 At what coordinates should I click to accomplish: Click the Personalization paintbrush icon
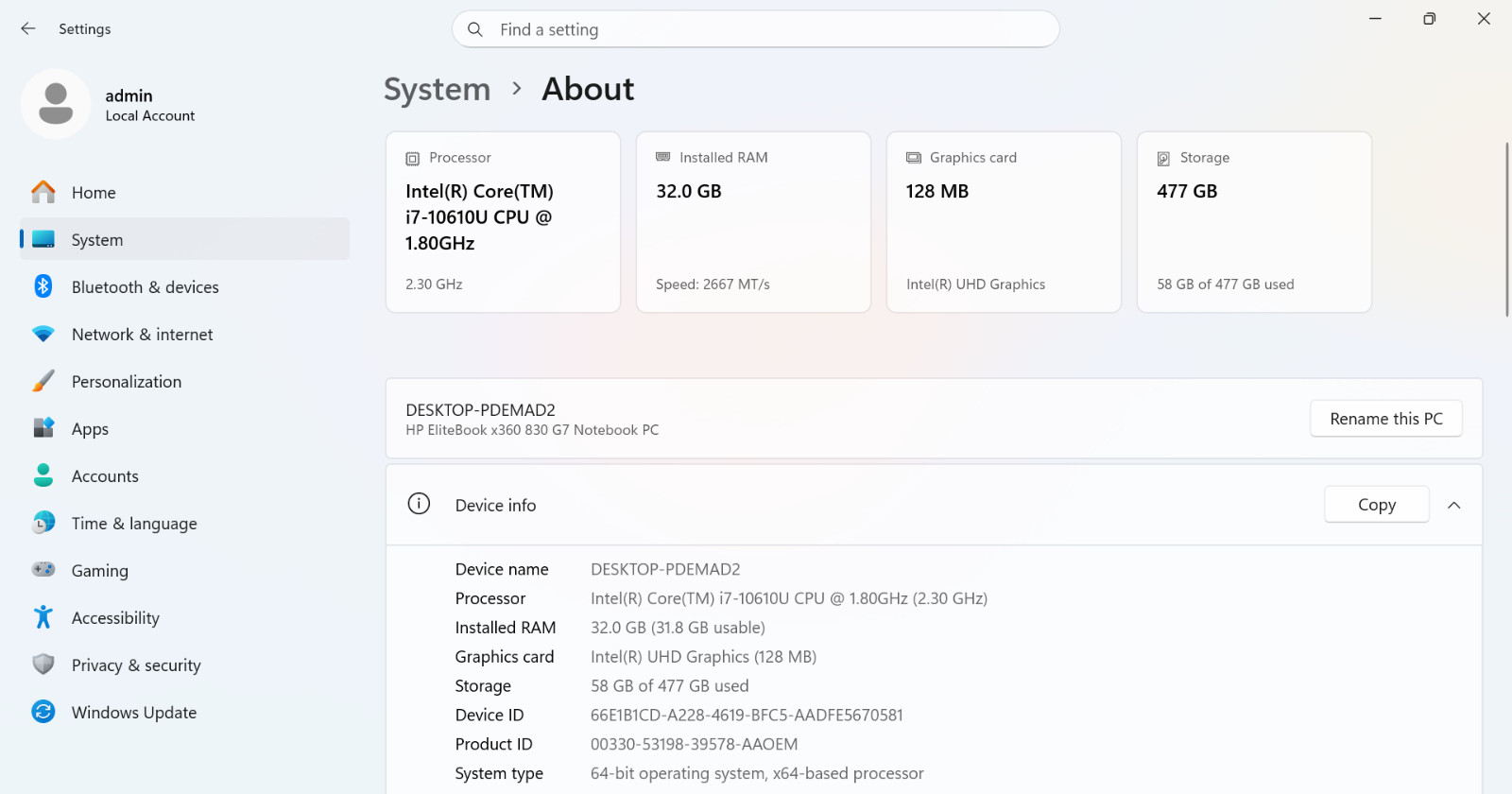pos(43,381)
